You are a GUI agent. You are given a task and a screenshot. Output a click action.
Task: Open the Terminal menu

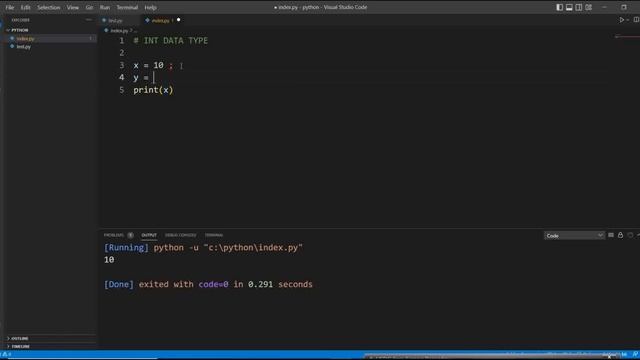(x=127, y=7)
